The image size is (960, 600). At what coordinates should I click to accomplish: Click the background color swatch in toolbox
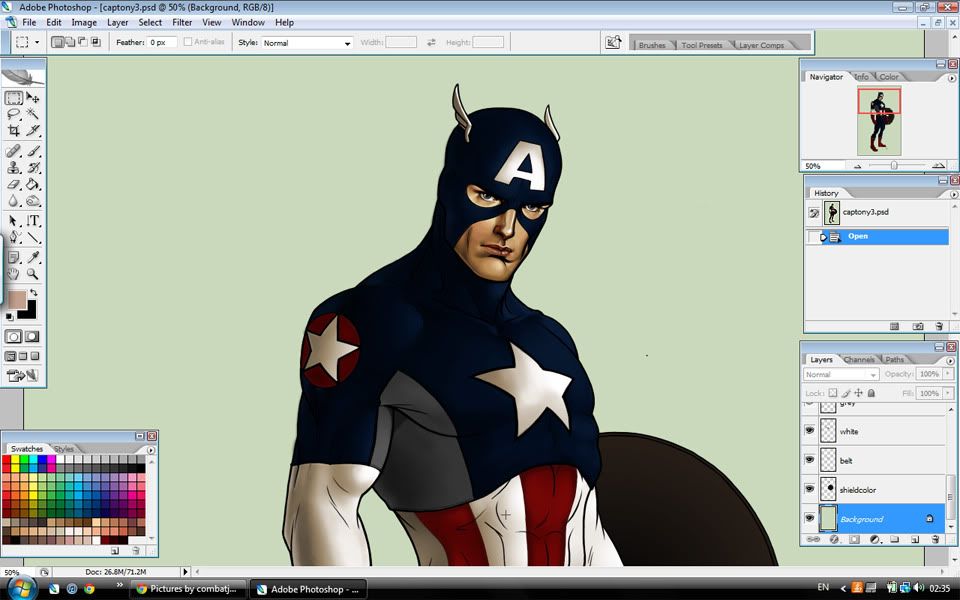click(29, 312)
